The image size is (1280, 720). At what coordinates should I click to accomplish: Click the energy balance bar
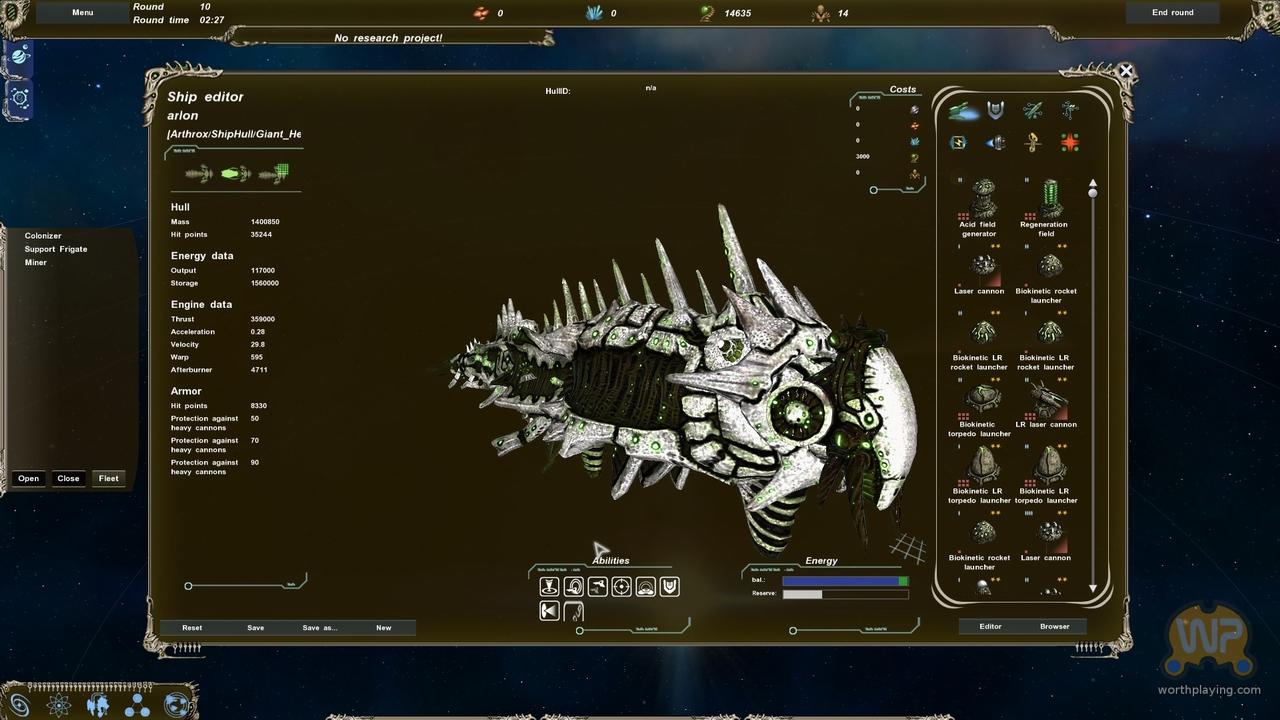click(x=845, y=580)
